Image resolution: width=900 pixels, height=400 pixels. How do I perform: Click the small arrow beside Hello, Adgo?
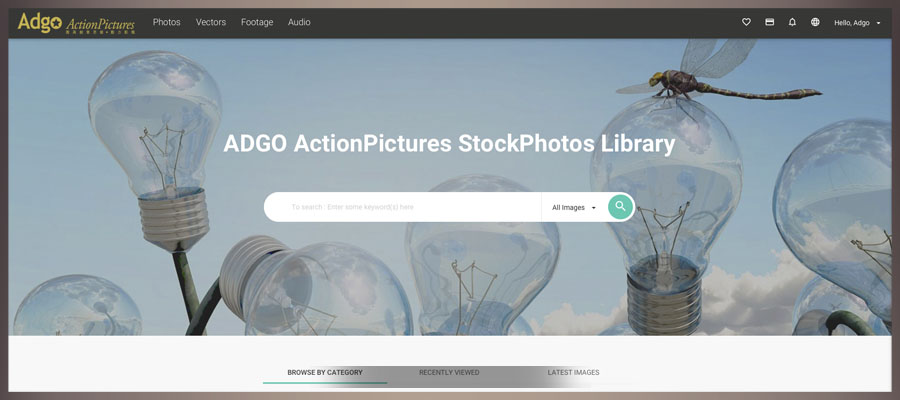878,24
